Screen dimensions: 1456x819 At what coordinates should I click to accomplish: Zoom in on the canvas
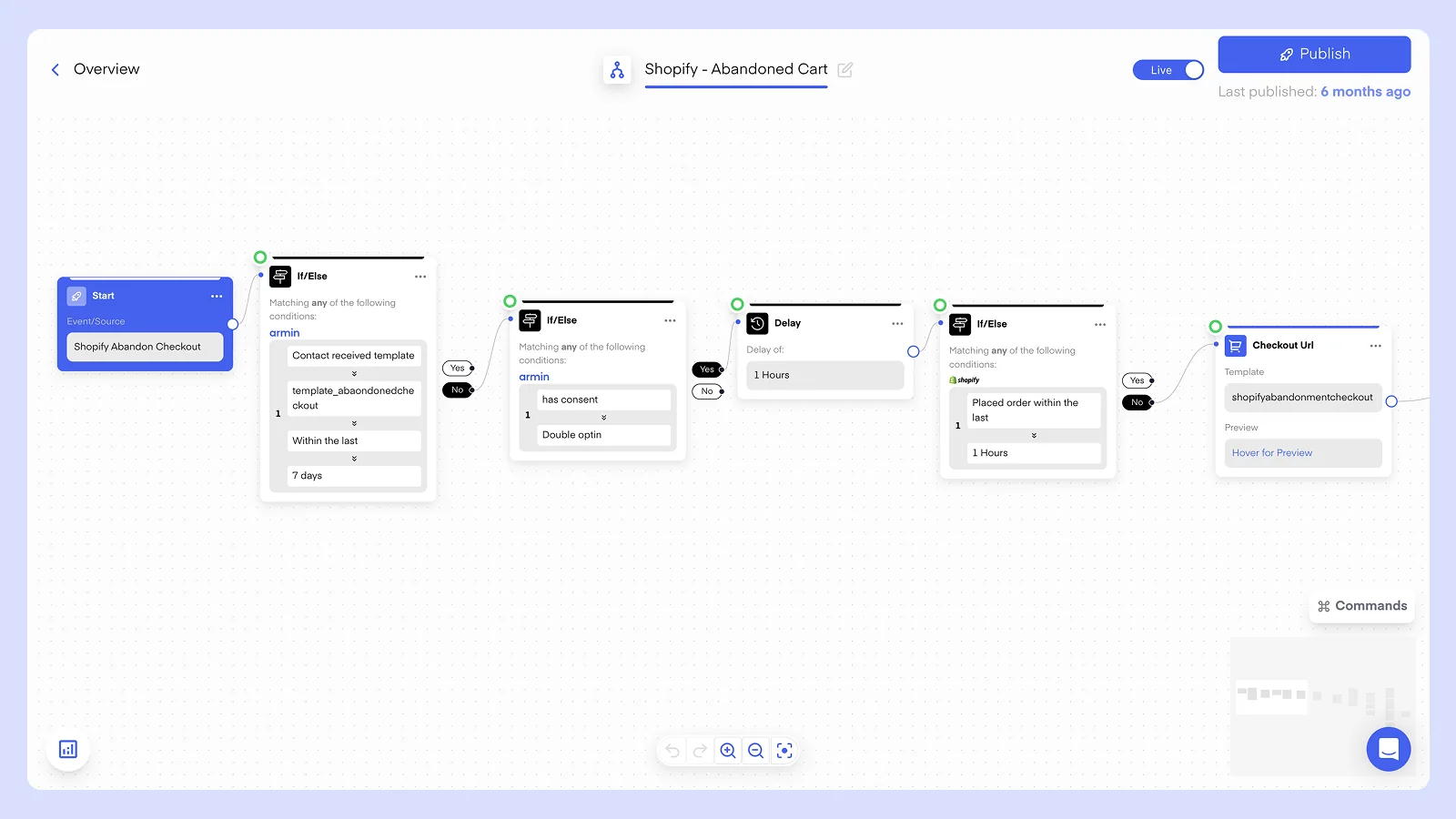tap(728, 751)
